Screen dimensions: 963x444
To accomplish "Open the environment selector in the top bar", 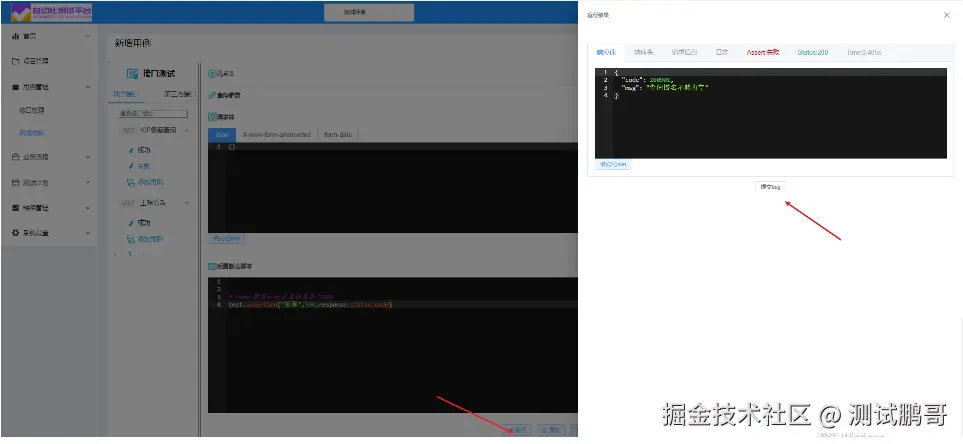I will tap(368, 12).
